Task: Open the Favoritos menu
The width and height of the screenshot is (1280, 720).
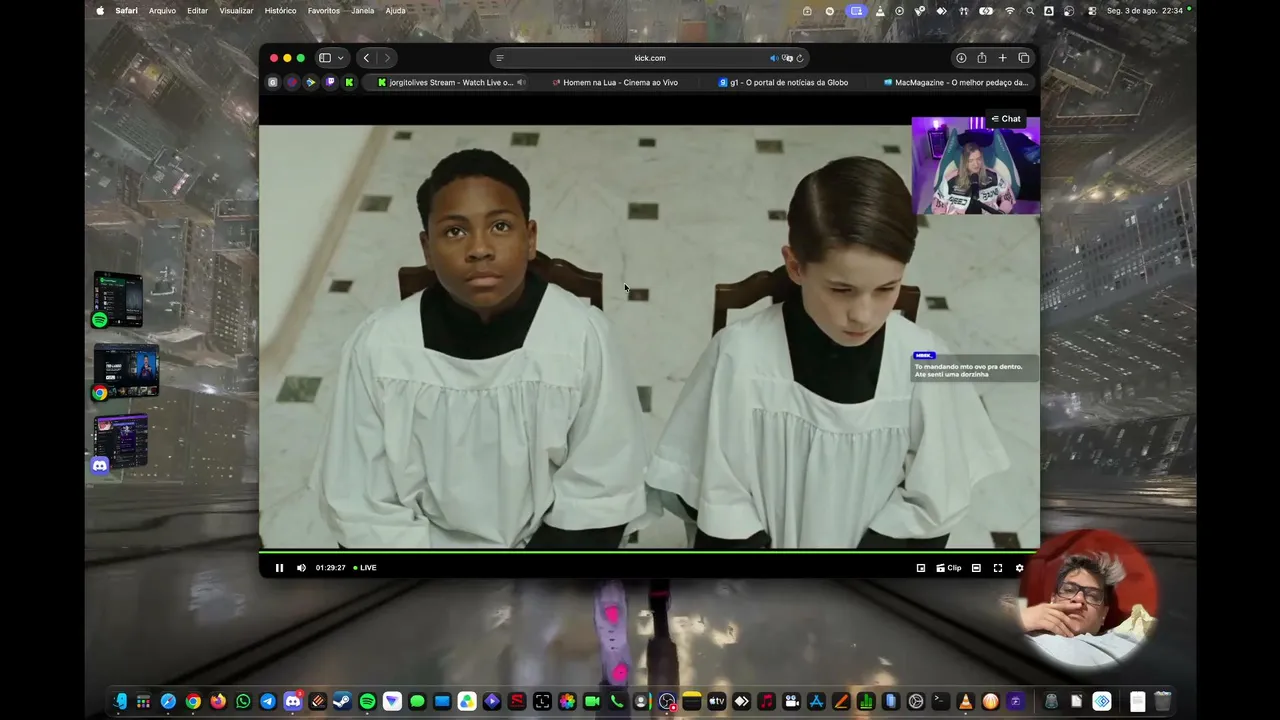Action: tap(324, 11)
